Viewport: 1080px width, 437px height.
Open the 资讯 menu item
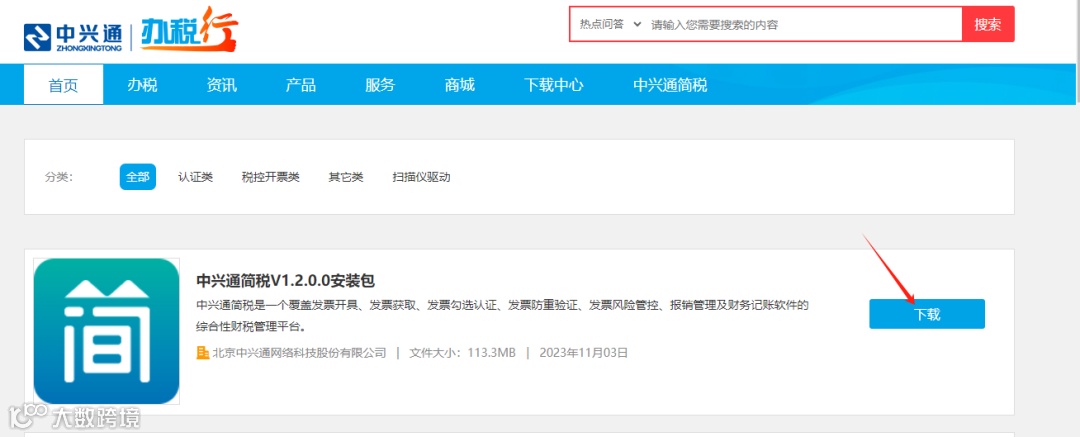(222, 85)
